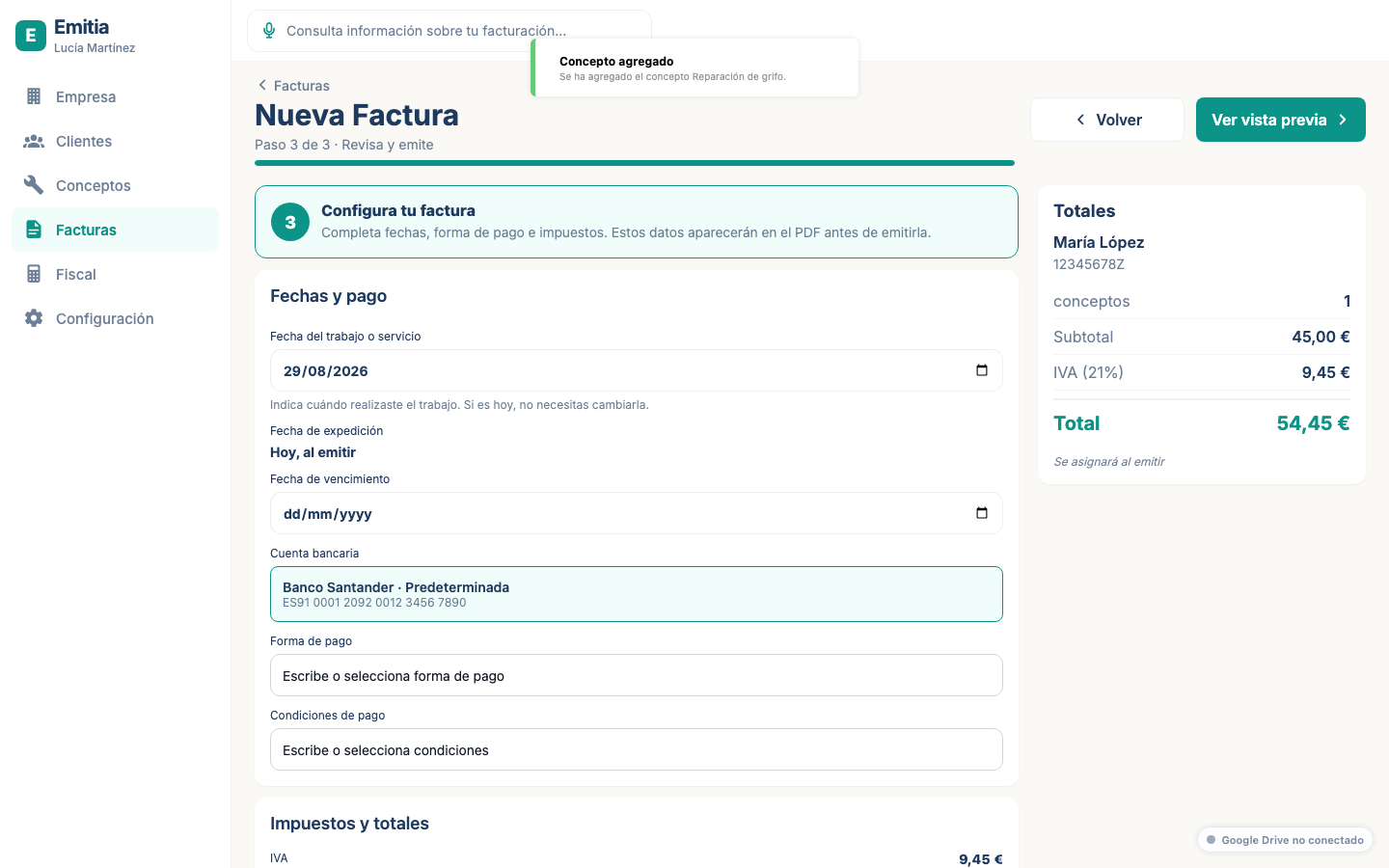Image resolution: width=1389 pixels, height=868 pixels.
Task: Click the Emitia logo icon
Action: (x=31, y=36)
